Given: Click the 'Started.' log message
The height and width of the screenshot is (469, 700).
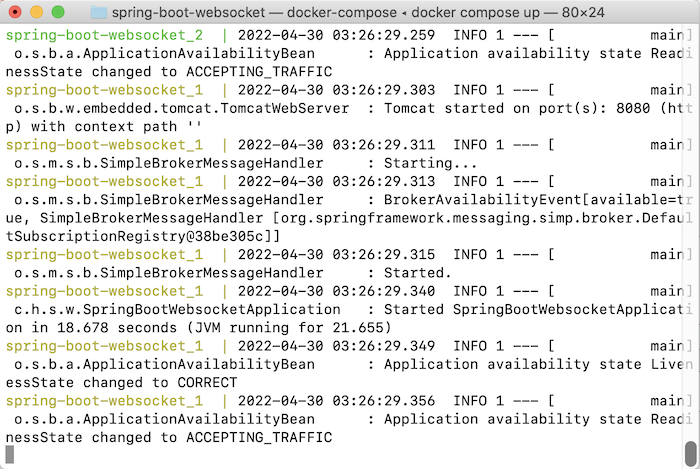Looking at the screenshot, I should pyautogui.click(x=417, y=273).
